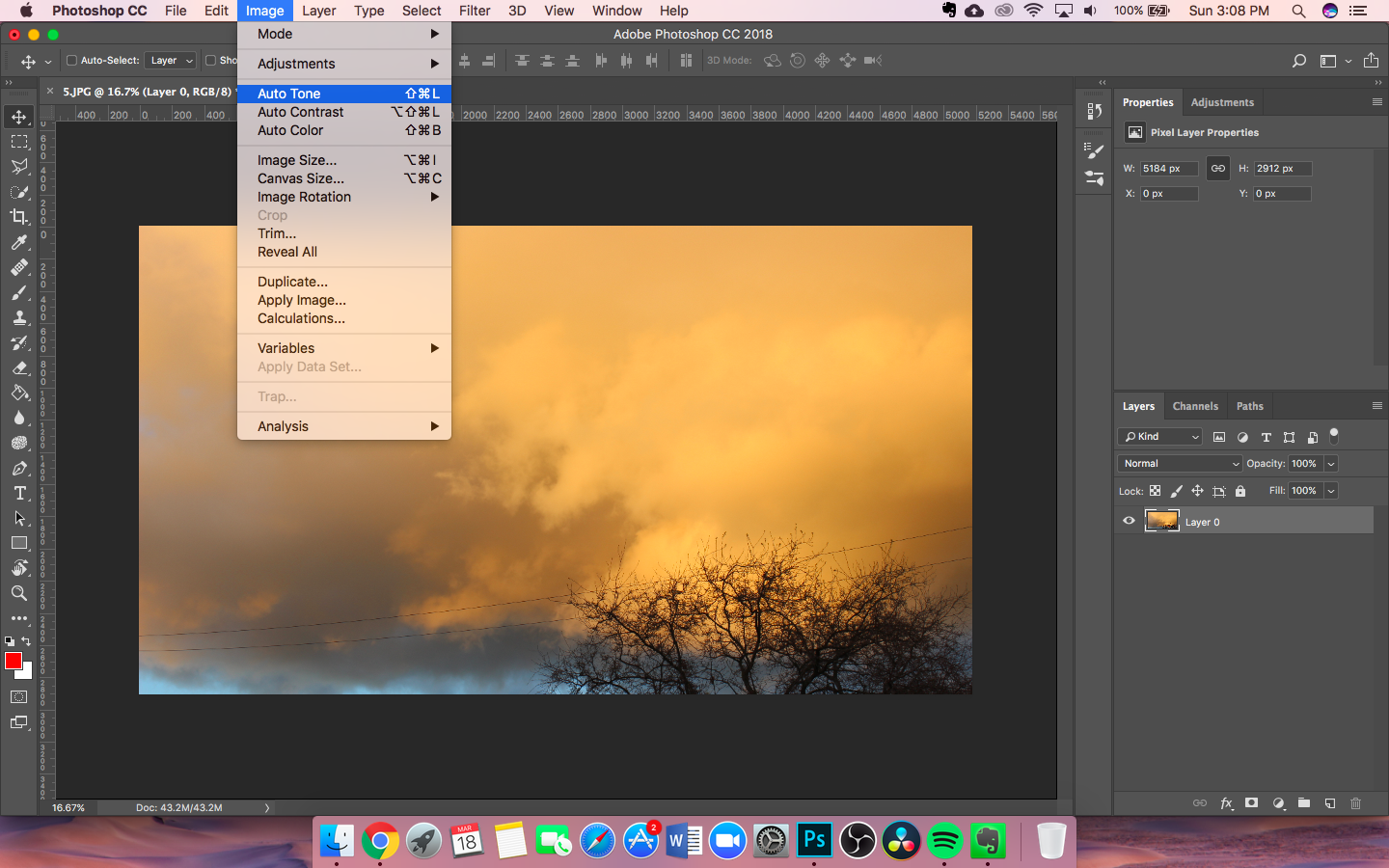Open search icon in options bar
The width and height of the screenshot is (1389, 868).
click(x=1299, y=61)
